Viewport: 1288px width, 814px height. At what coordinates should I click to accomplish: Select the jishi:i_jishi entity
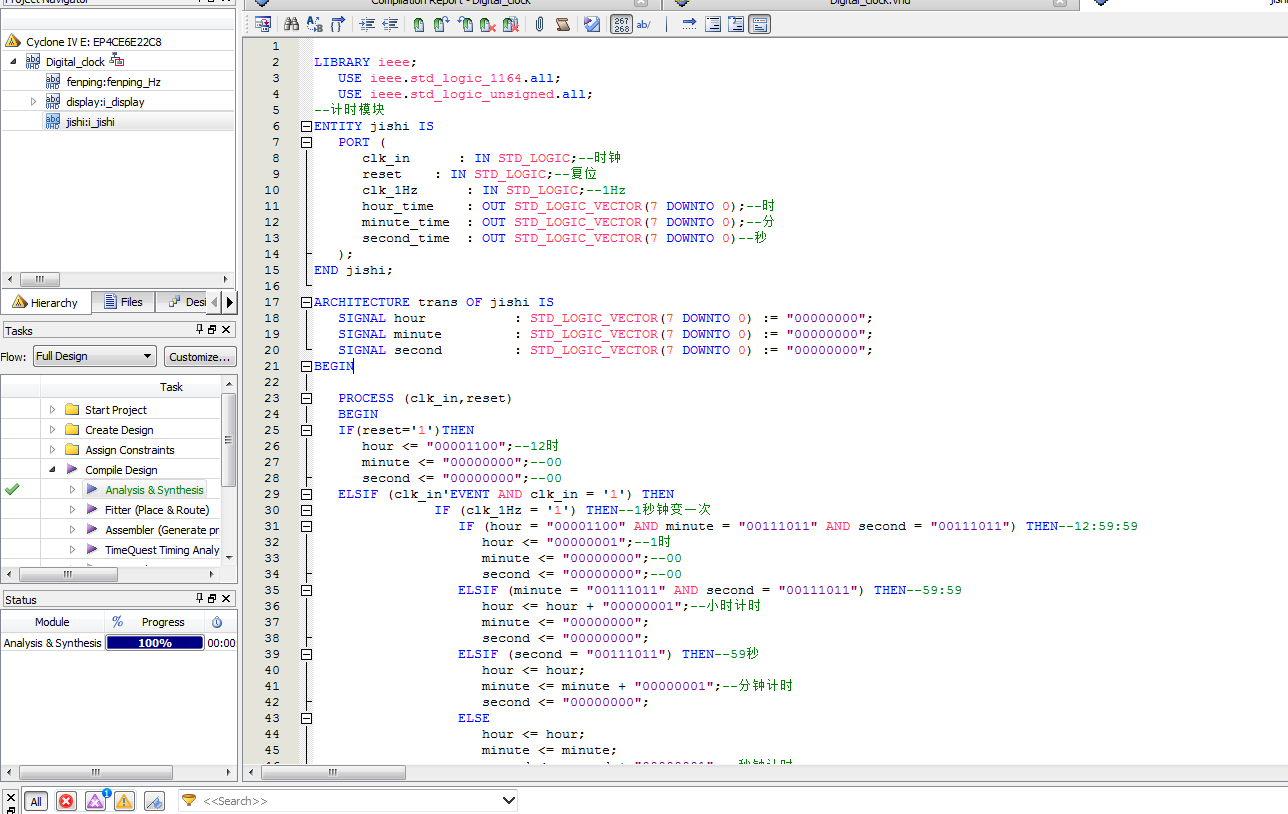(90, 122)
